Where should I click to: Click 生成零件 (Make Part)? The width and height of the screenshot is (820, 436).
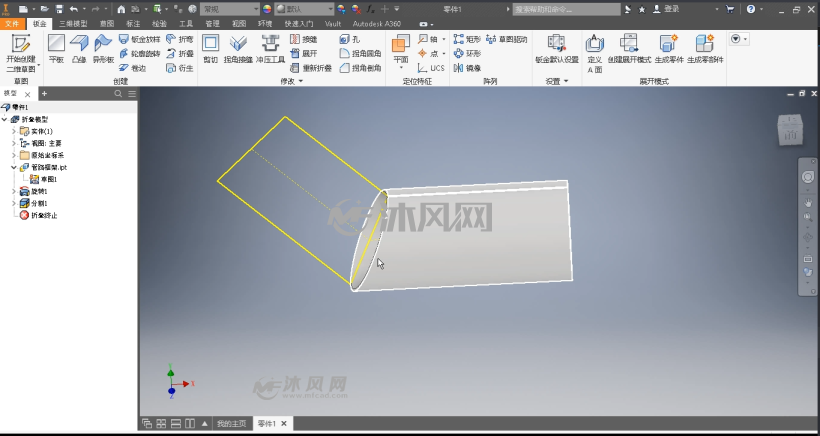click(669, 49)
